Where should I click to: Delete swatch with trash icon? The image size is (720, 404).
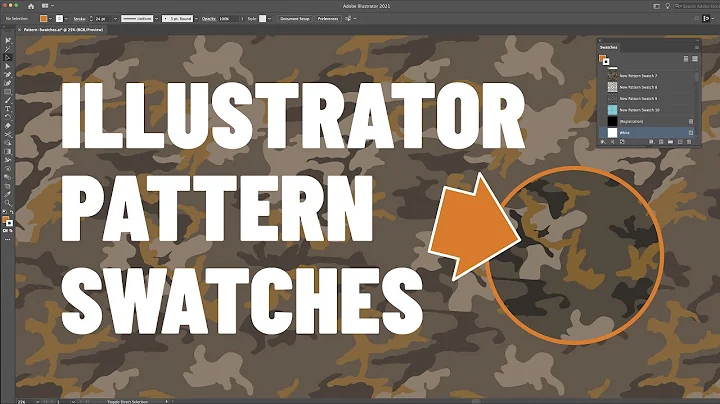tap(689, 142)
